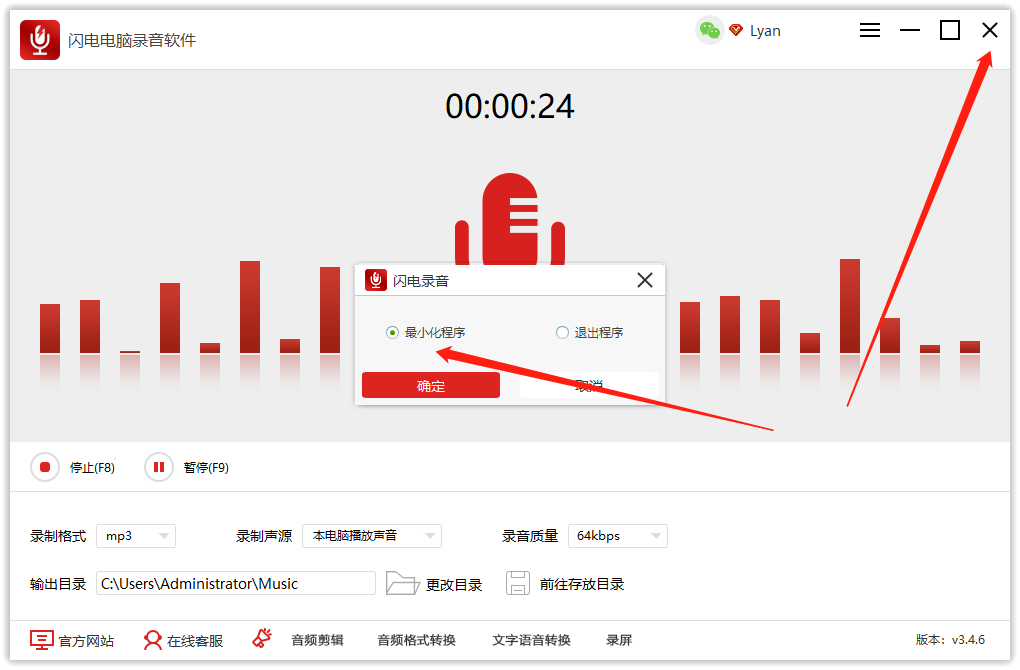Image resolution: width=1020 pixels, height=670 pixels.
Task: Click the 闪电录音 dialog logo icon
Action: (x=375, y=280)
